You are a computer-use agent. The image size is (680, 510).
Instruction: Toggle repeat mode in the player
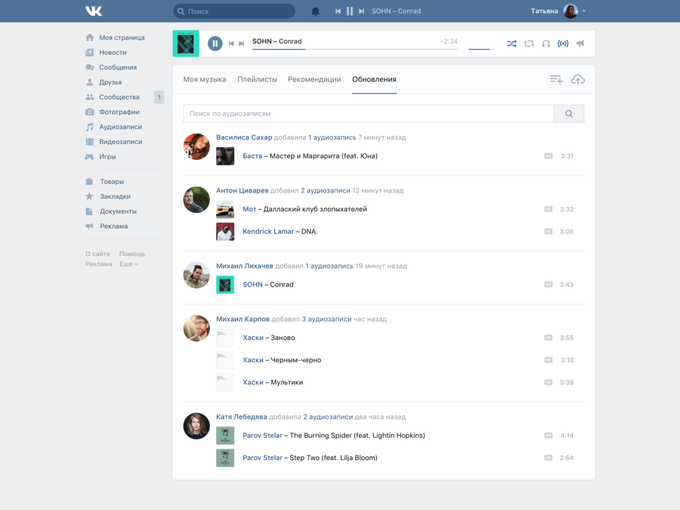529,43
